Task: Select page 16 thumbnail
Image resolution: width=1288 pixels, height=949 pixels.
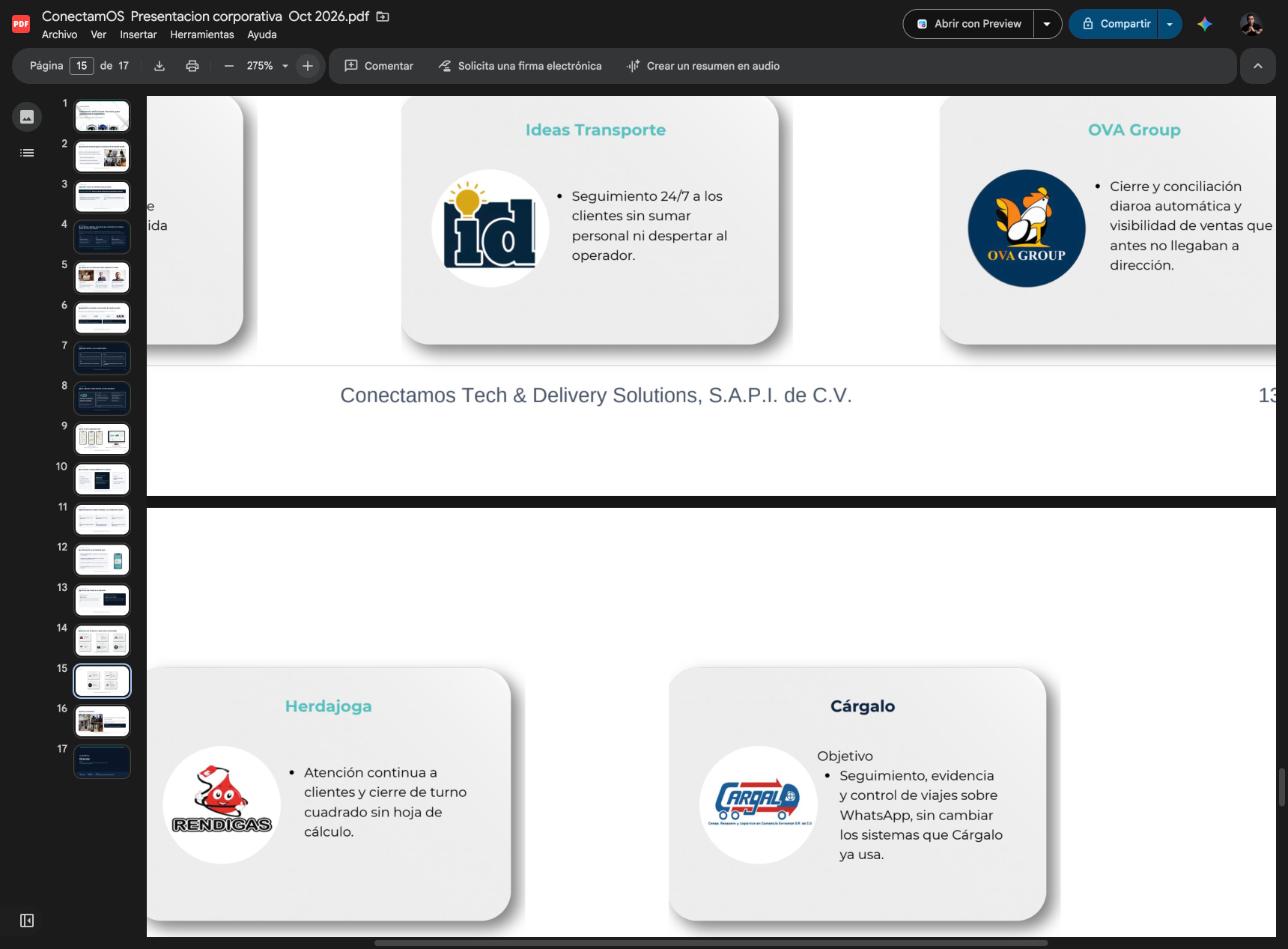Action: coord(102,721)
